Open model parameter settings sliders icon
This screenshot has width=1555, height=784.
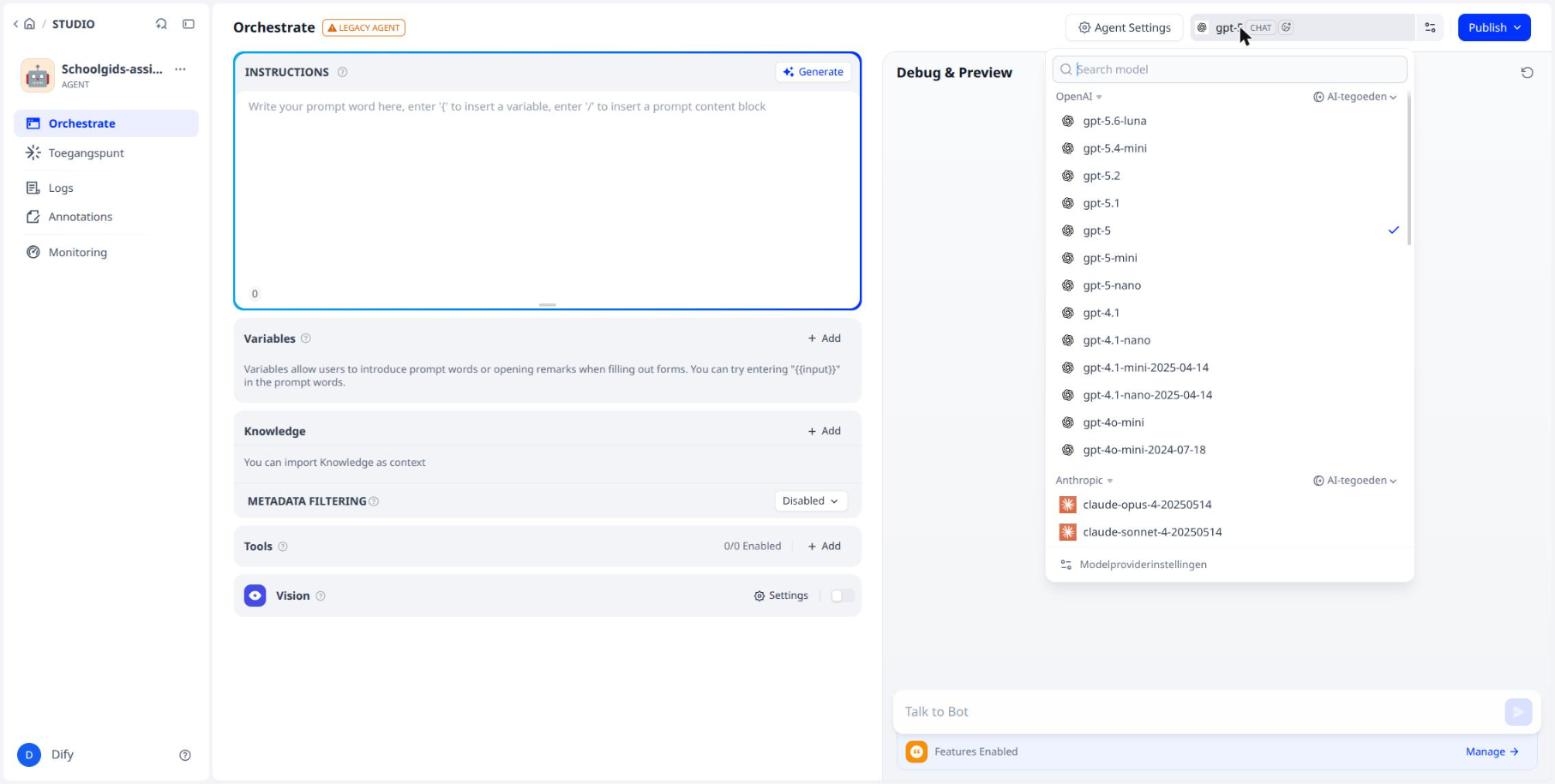click(x=1430, y=28)
